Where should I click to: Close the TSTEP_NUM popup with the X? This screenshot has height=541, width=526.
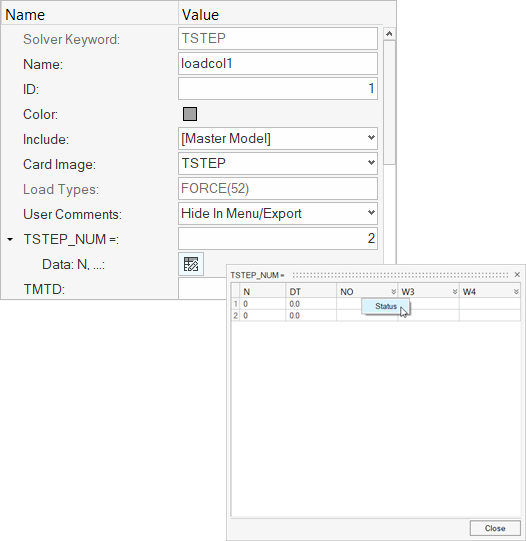(517, 275)
